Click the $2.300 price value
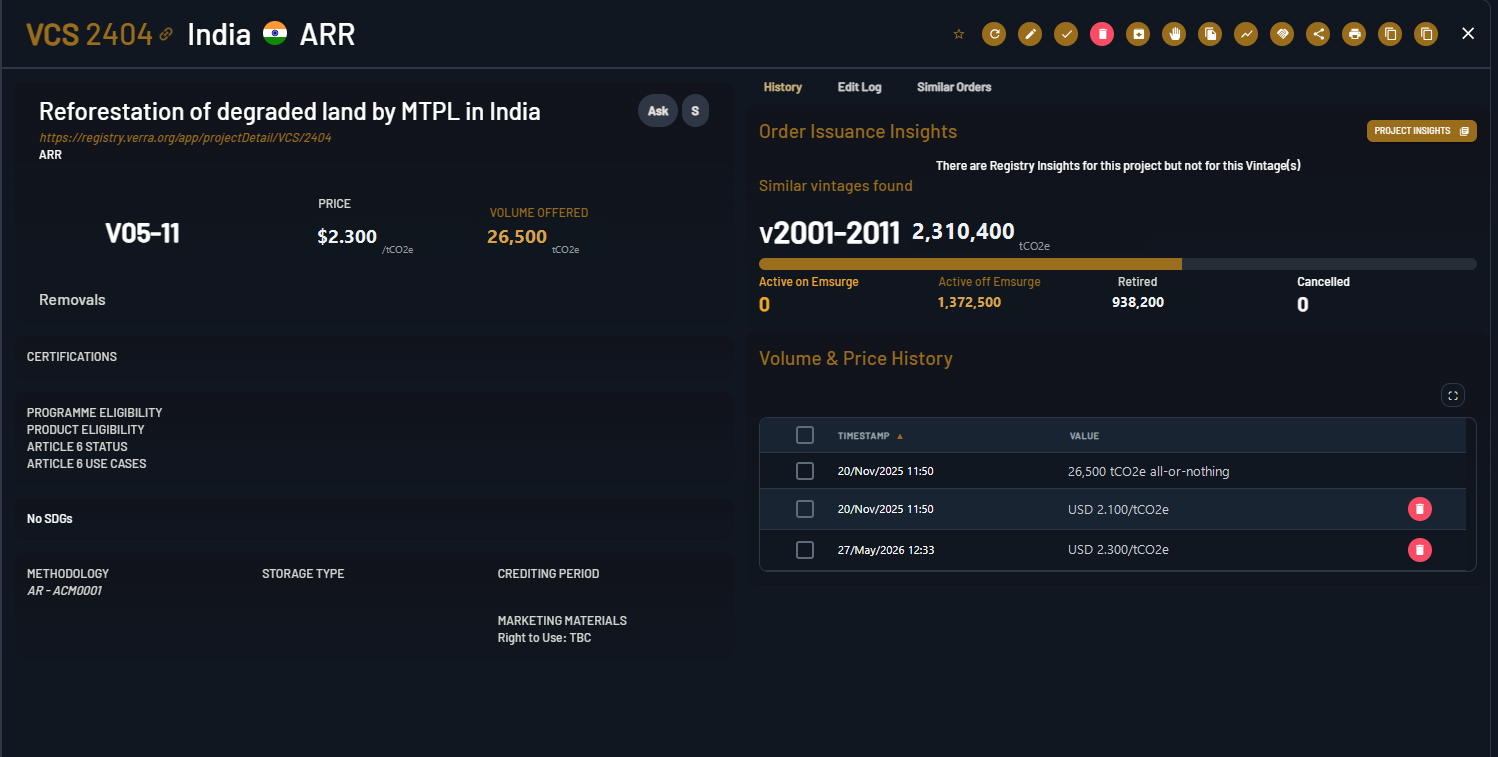 [x=347, y=237]
